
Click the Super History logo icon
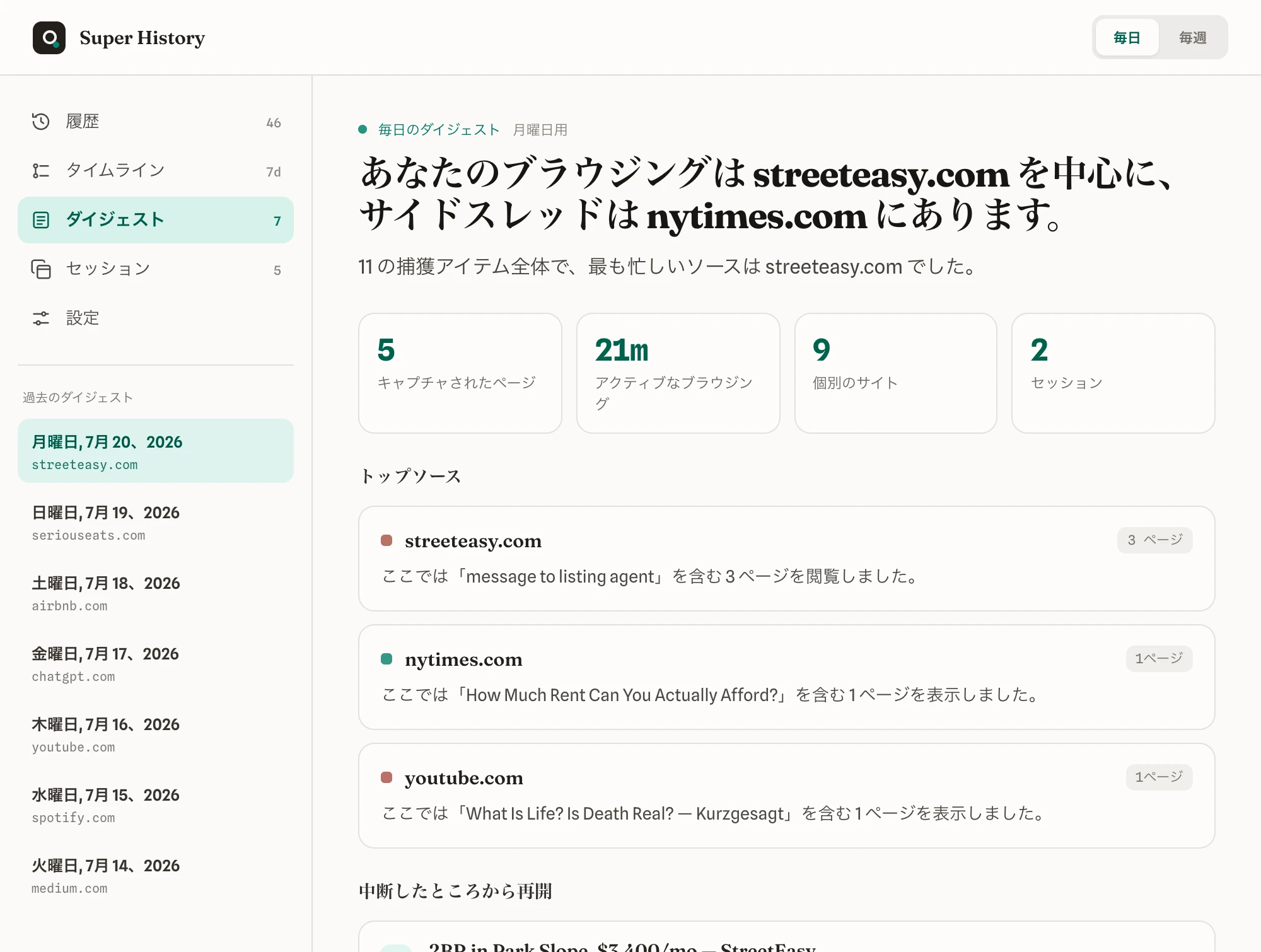pos(49,38)
